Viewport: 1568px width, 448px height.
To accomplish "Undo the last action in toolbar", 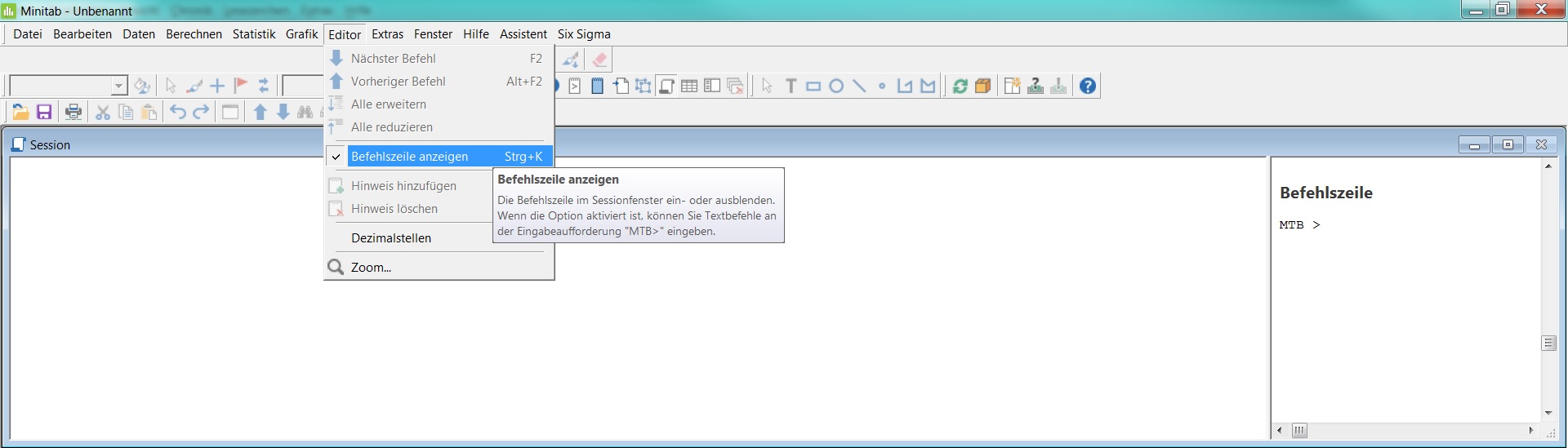I will [178, 112].
